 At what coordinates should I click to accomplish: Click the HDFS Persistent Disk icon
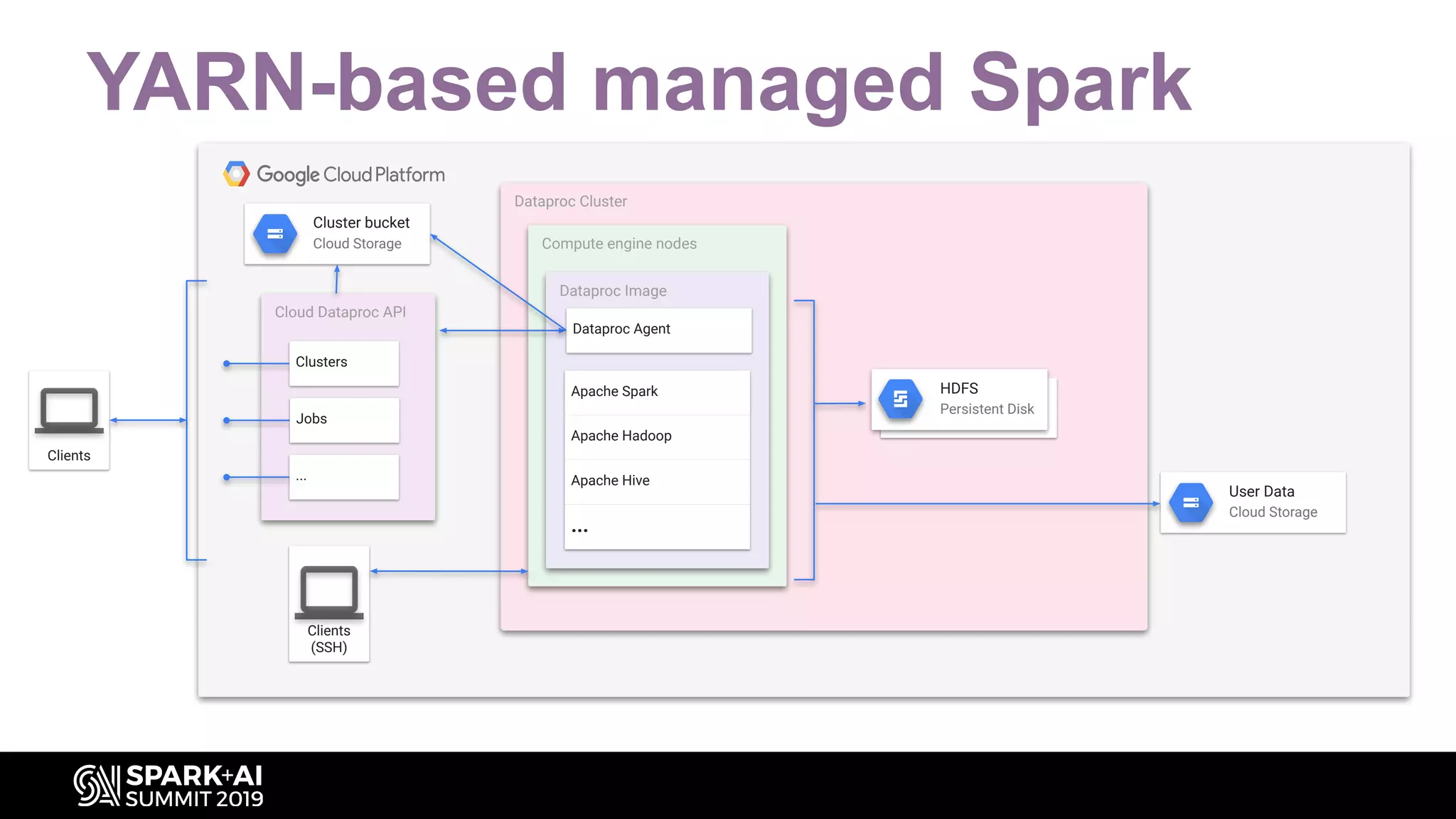coord(900,399)
